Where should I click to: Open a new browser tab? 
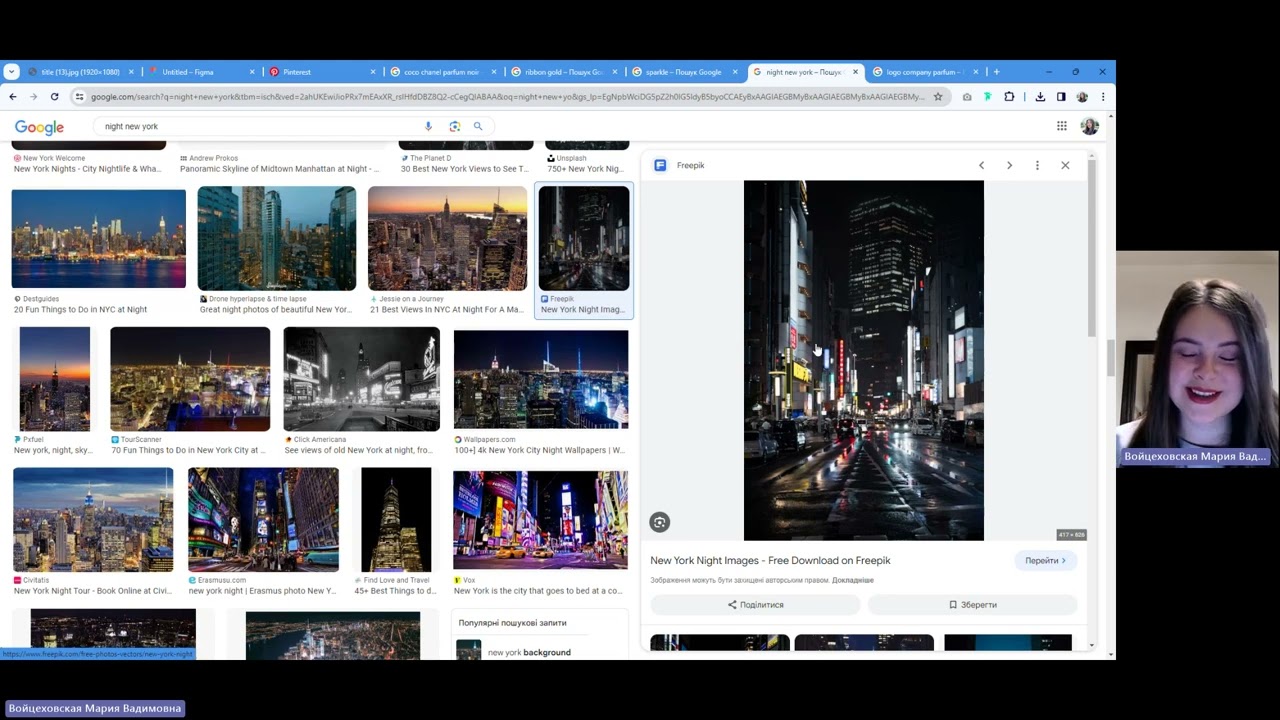point(996,72)
